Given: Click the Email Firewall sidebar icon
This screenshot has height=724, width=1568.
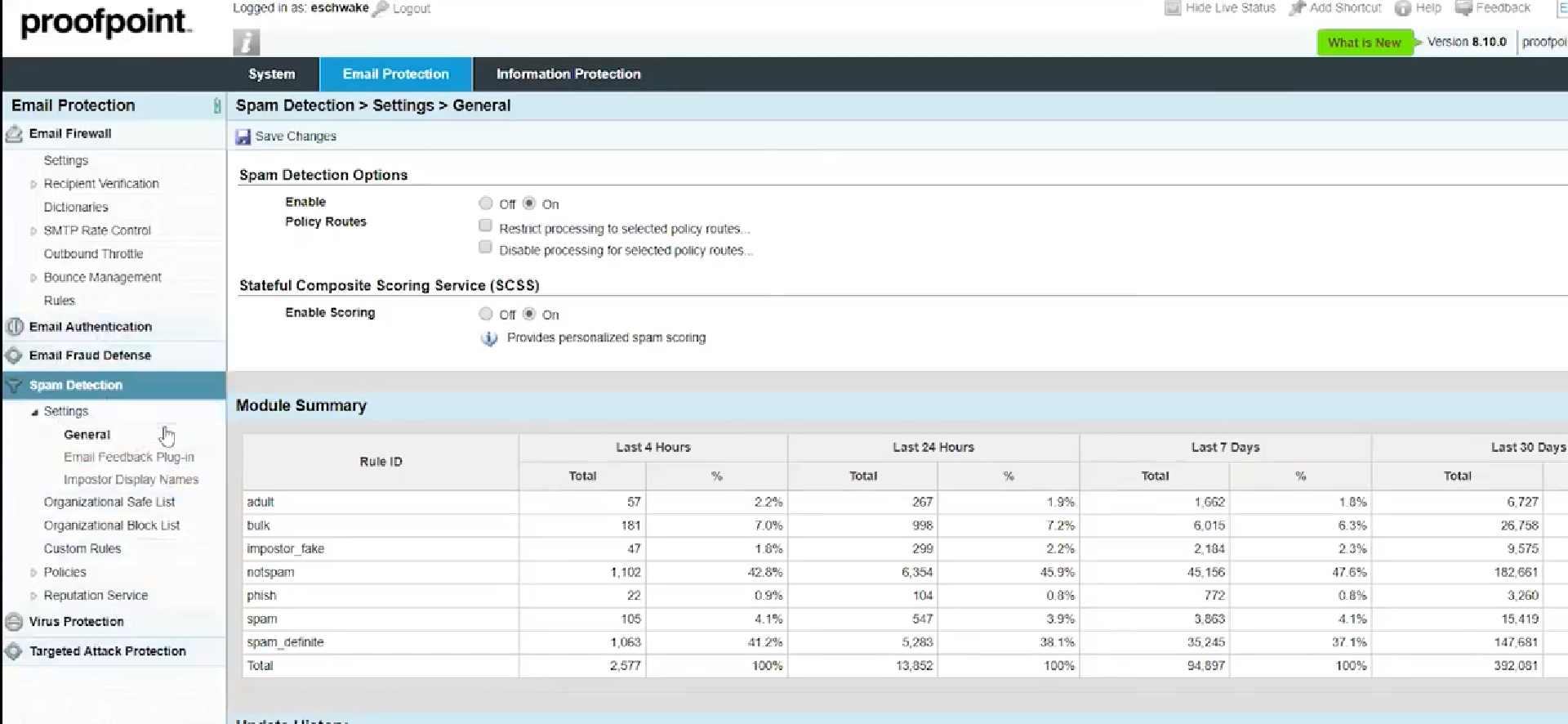Looking at the screenshot, I should click(x=14, y=134).
